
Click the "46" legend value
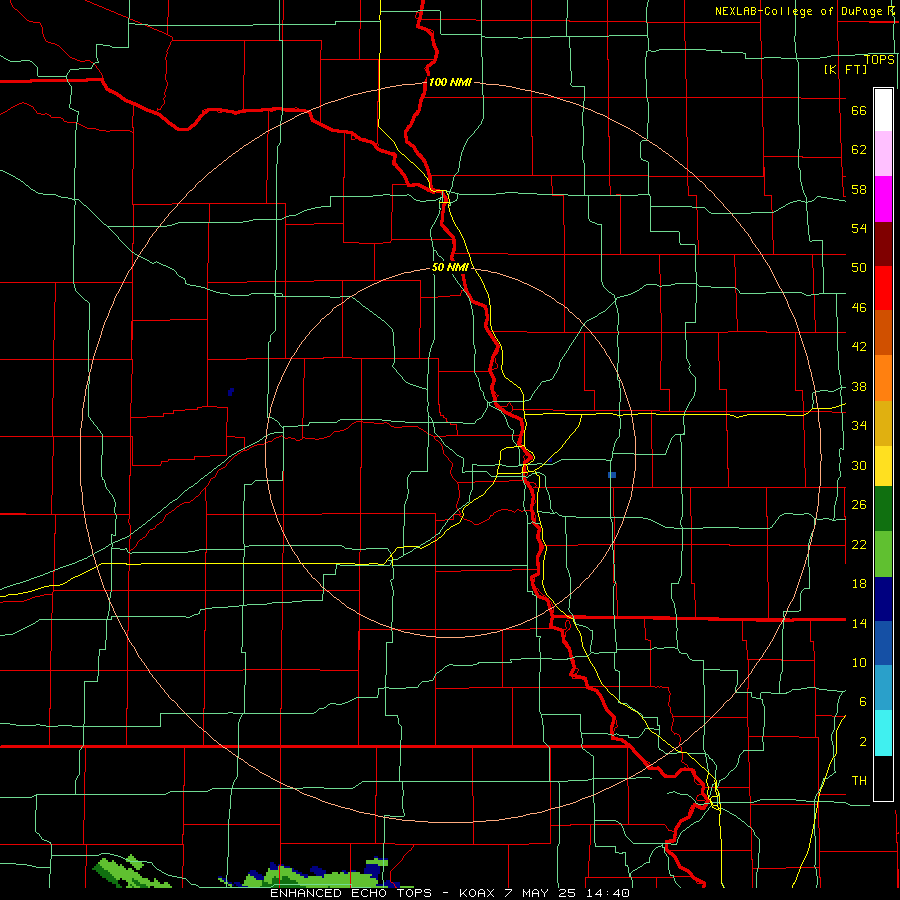coord(859,308)
